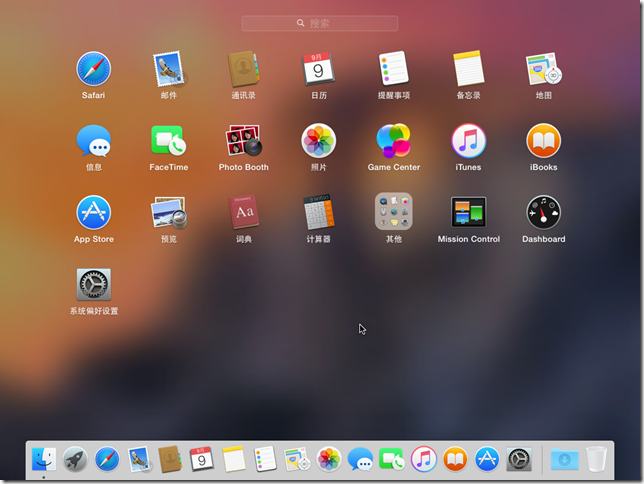Launch 邮件 (Mail) app in Launchpad
The height and width of the screenshot is (484, 644).
(x=169, y=69)
